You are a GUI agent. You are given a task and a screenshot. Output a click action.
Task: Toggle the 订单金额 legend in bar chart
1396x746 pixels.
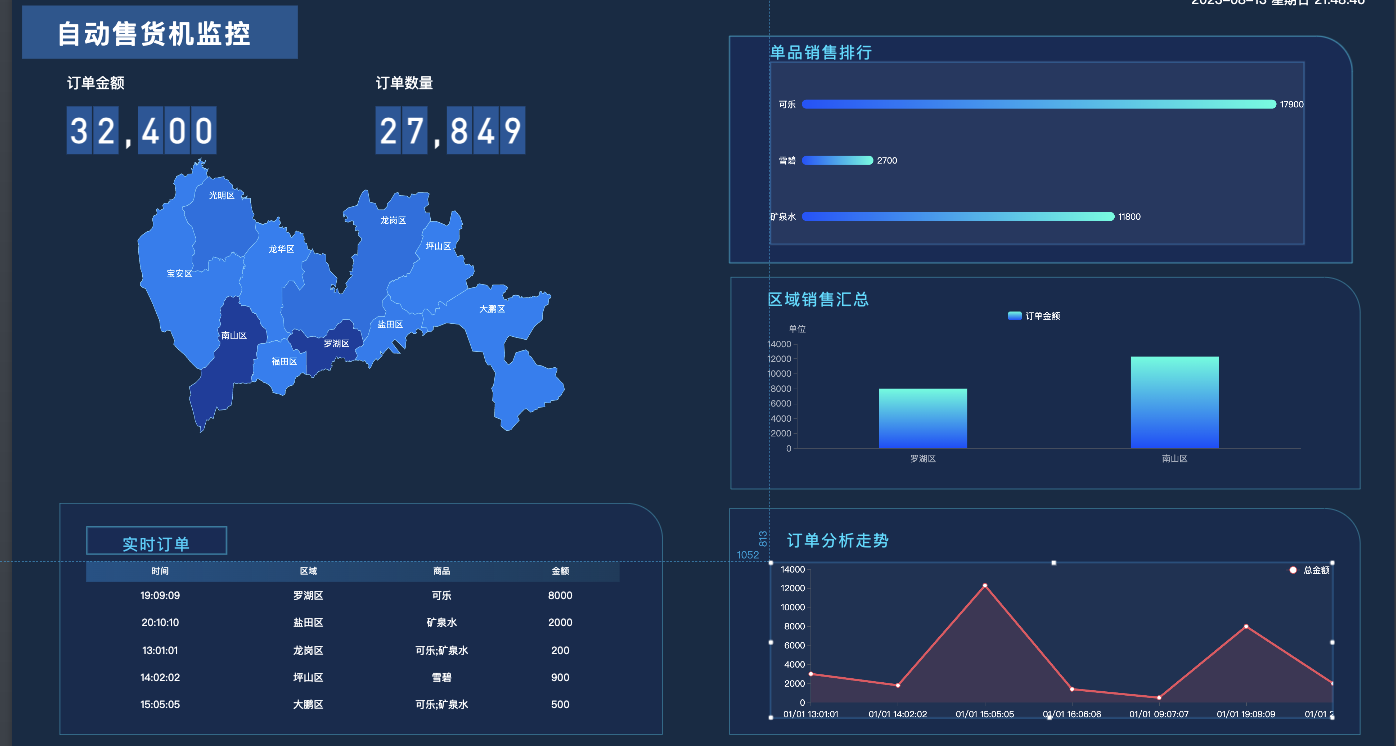click(x=1034, y=316)
